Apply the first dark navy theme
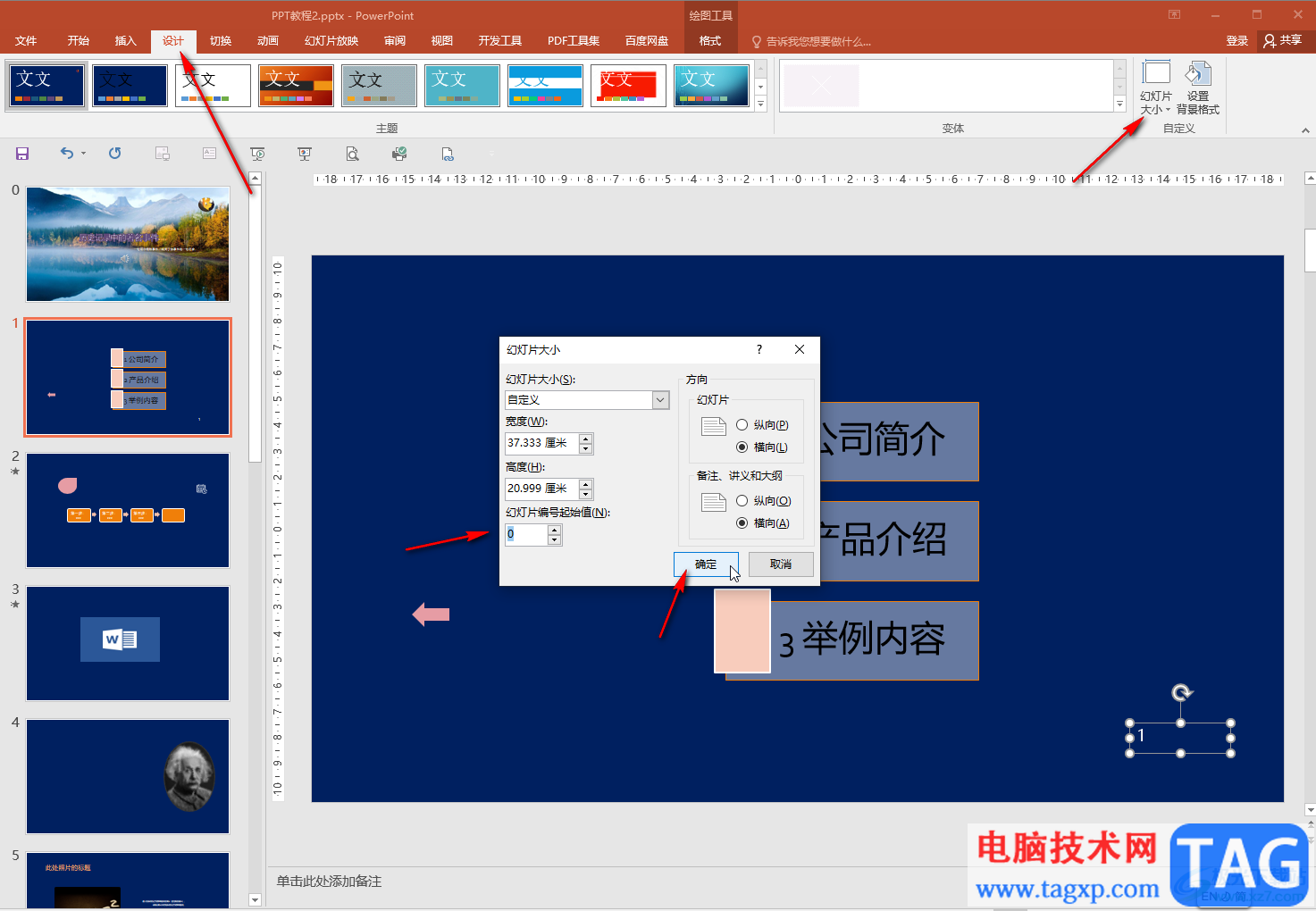This screenshot has height=911, width=1316. (46, 86)
